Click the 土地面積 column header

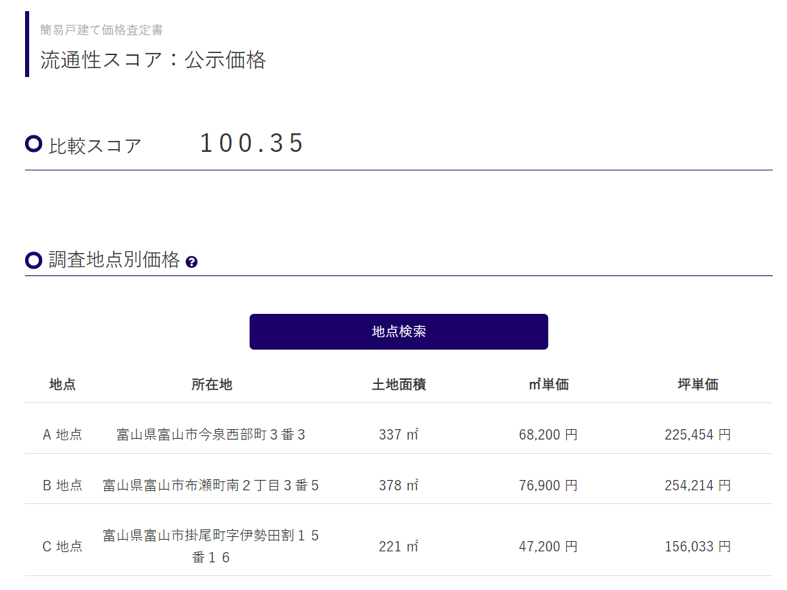click(x=398, y=384)
